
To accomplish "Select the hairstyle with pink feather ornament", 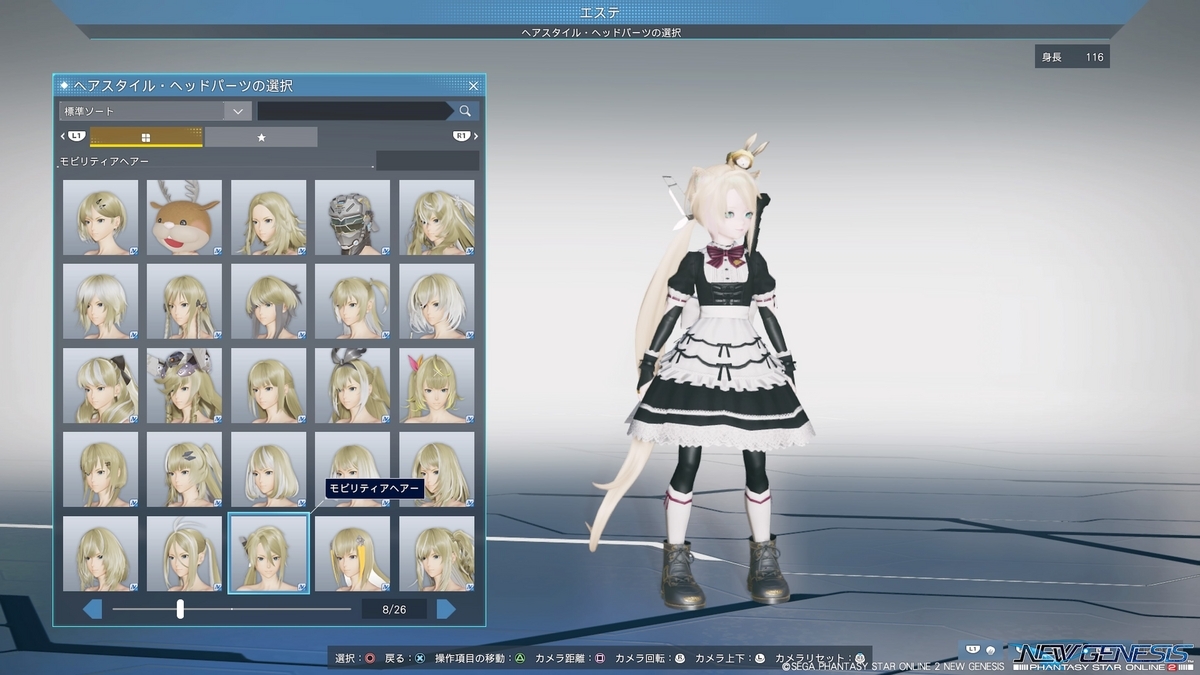I will tap(437, 385).
